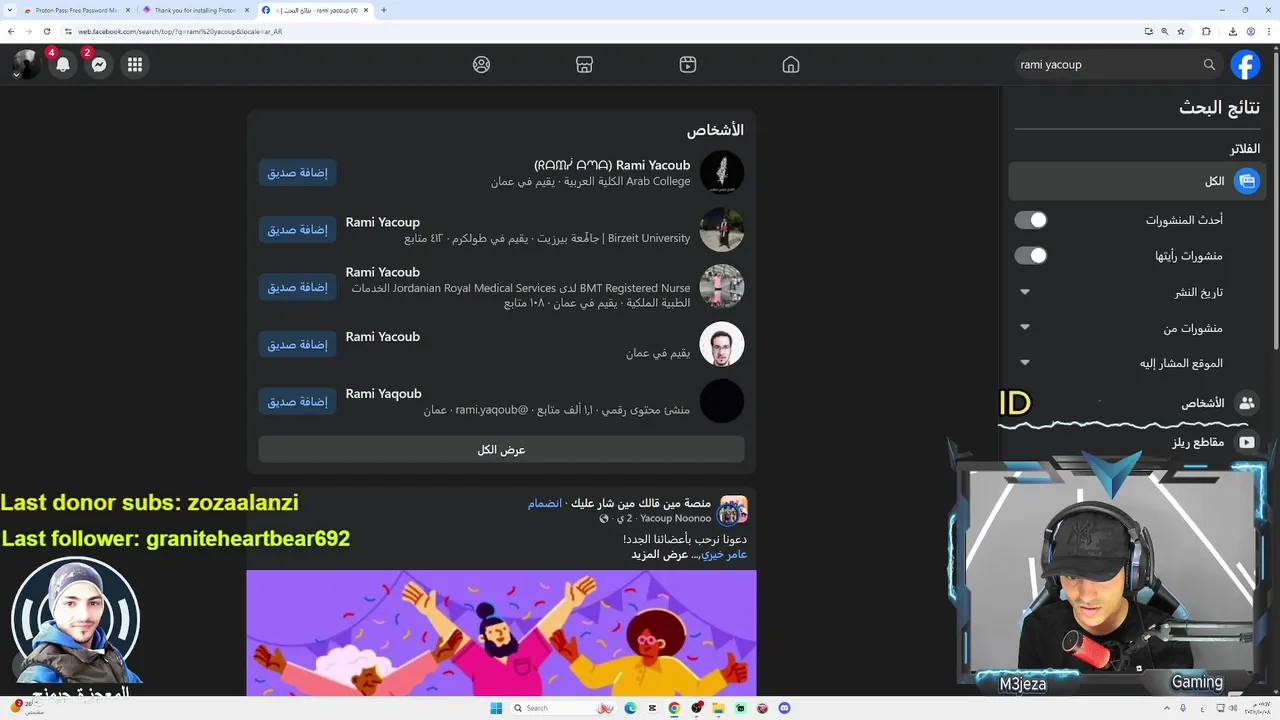Click 'عرض المزيد' see more in post

pos(659,554)
